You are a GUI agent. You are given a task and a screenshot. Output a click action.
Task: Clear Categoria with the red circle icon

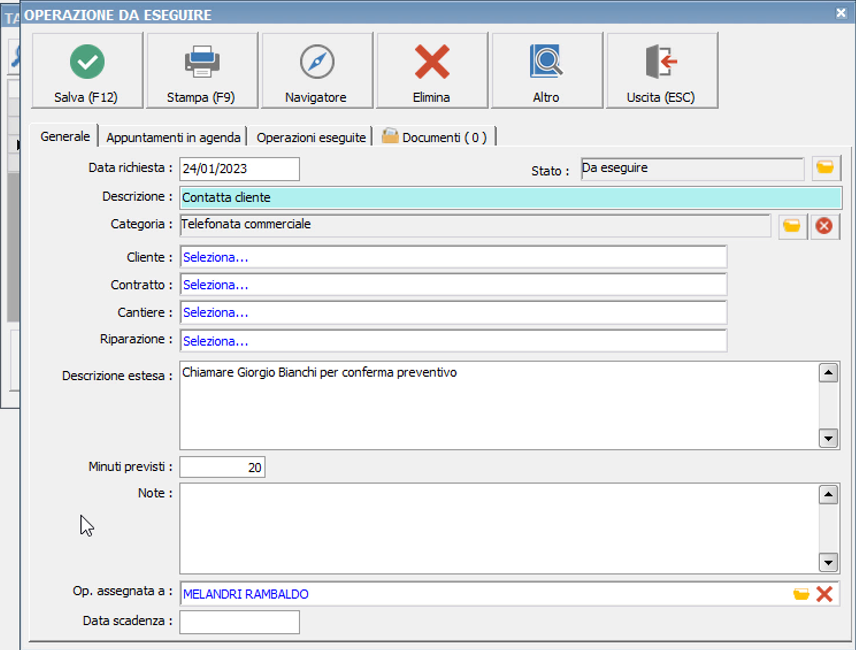[824, 226]
